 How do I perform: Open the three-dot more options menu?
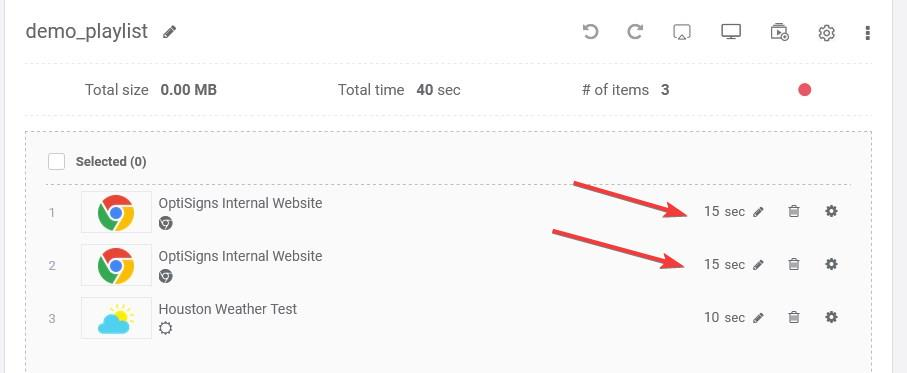pyautogui.click(x=867, y=33)
